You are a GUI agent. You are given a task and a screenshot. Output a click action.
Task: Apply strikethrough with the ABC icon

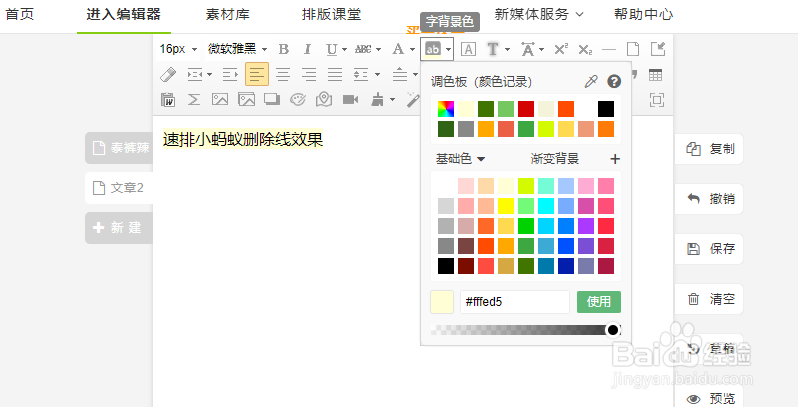tap(363, 49)
